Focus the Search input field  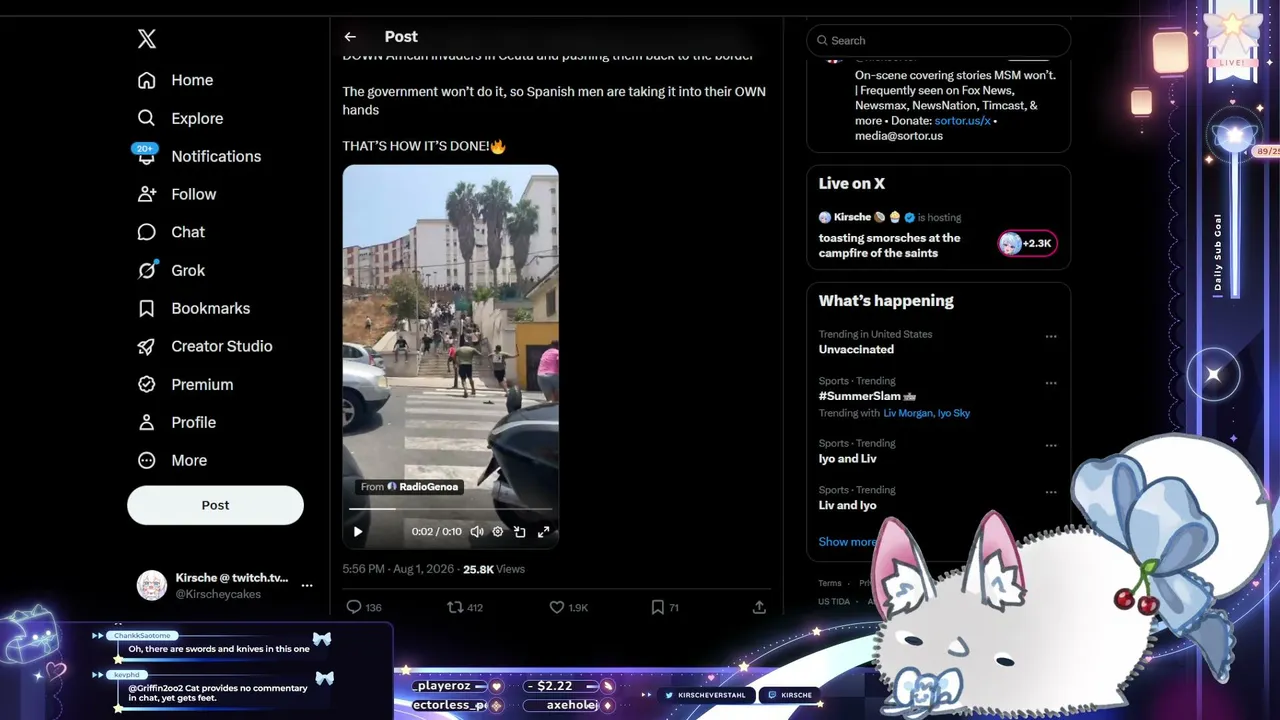tap(938, 41)
